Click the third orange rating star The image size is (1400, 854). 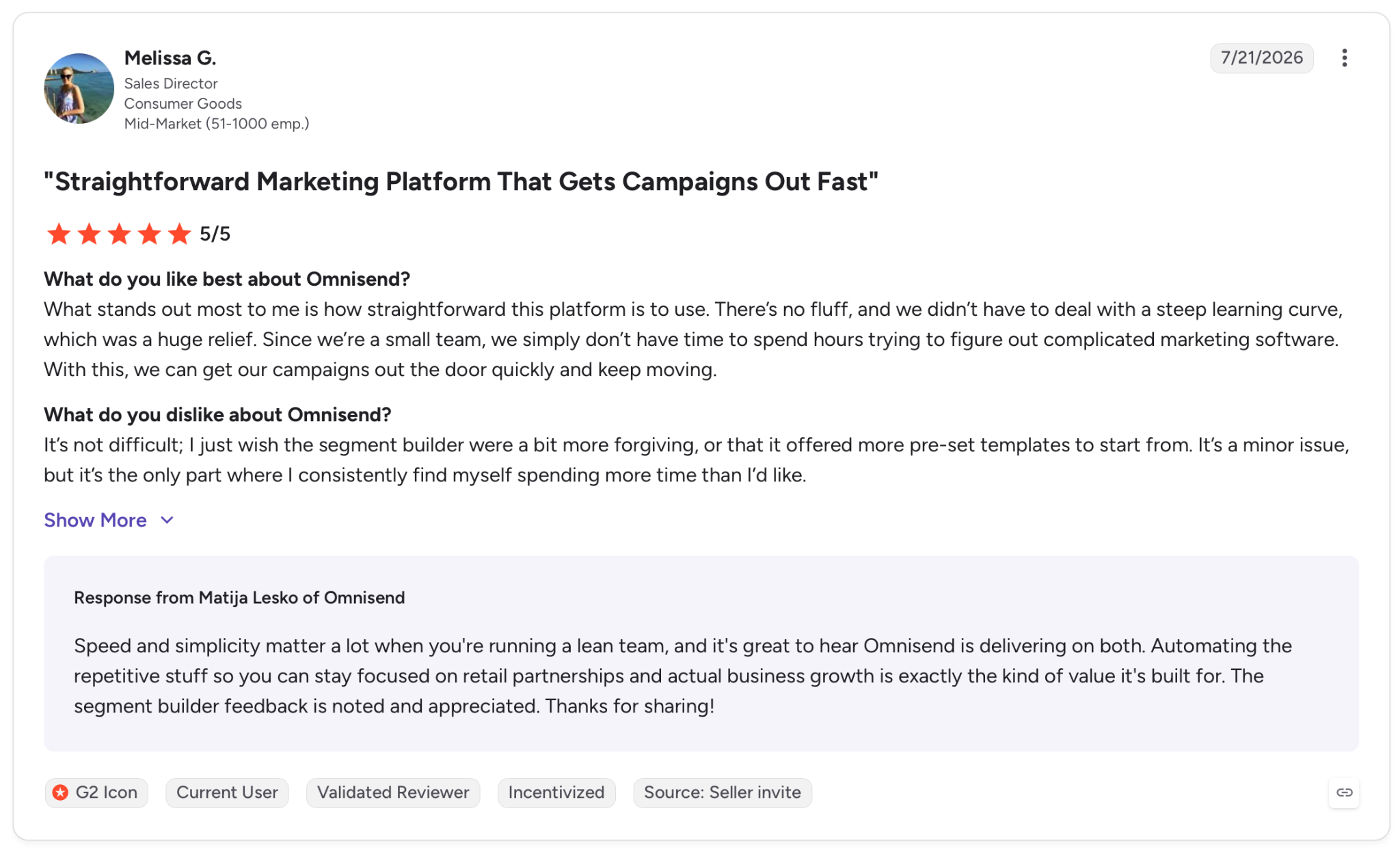coord(119,234)
